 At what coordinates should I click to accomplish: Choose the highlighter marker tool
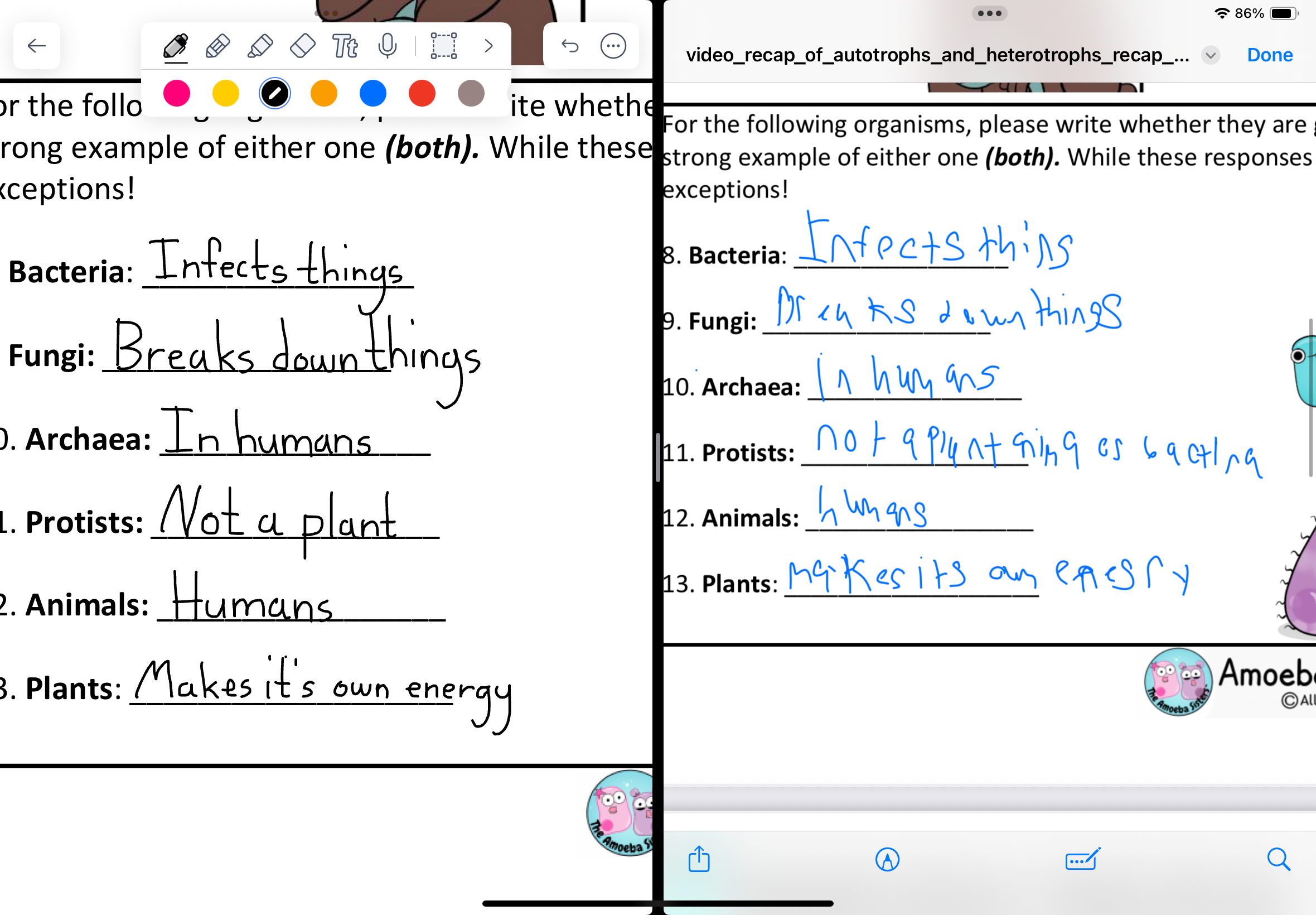(x=260, y=46)
